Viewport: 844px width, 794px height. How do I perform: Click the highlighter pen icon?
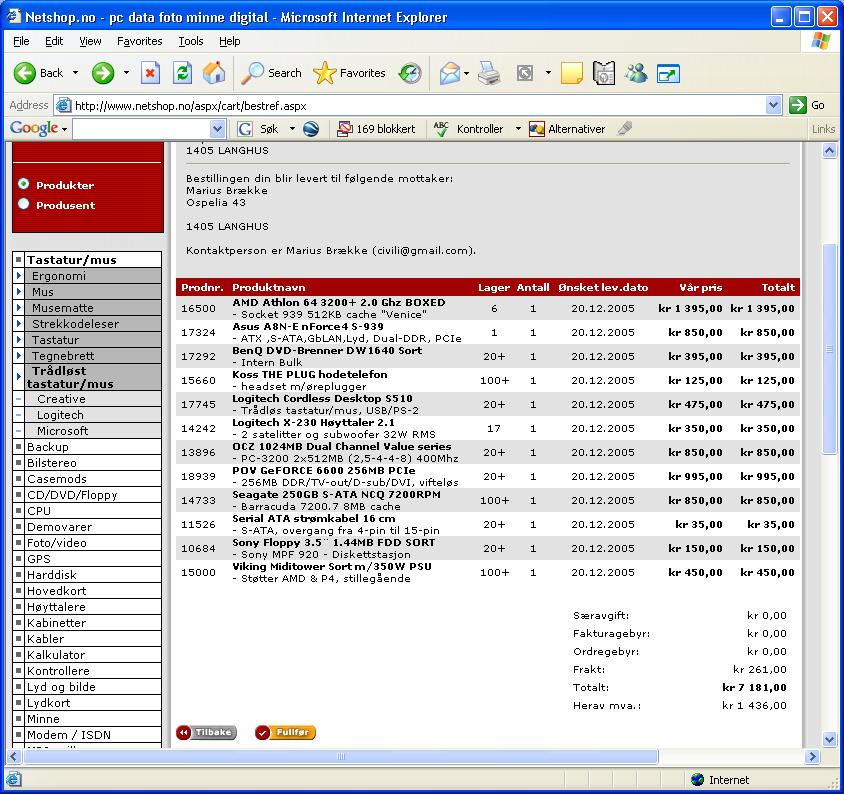click(x=625, y=129)
